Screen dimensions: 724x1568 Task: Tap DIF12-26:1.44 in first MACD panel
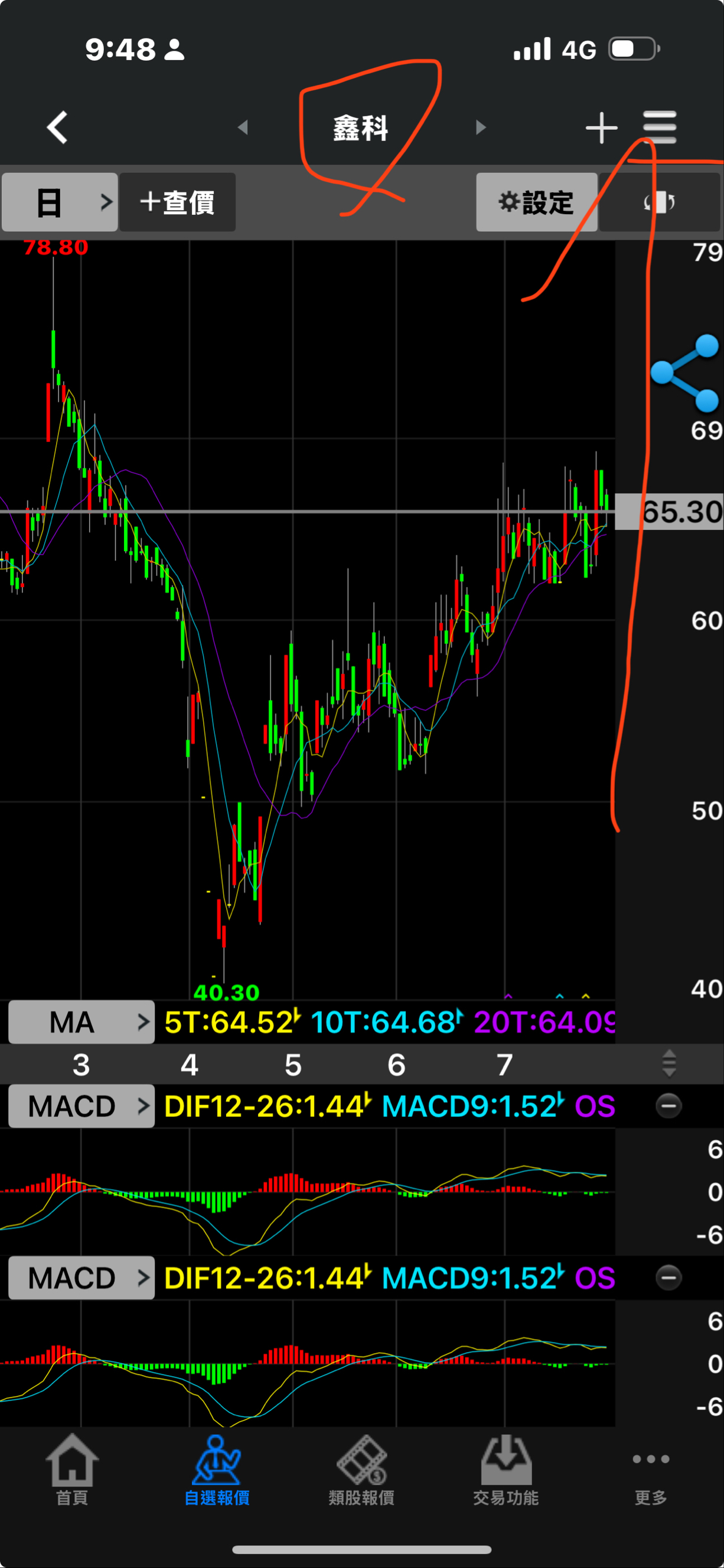click(268, 1106)
